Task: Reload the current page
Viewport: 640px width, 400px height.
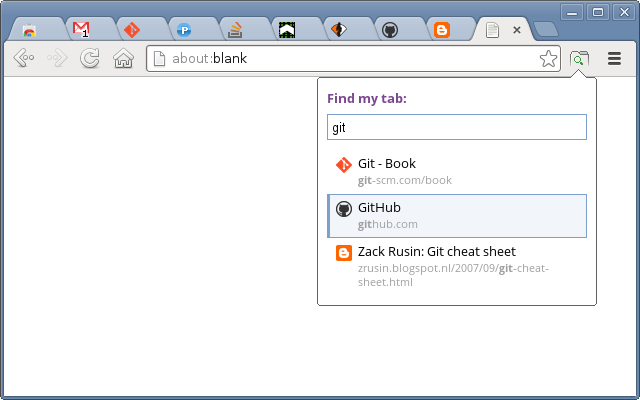Action: coord(90,58)
